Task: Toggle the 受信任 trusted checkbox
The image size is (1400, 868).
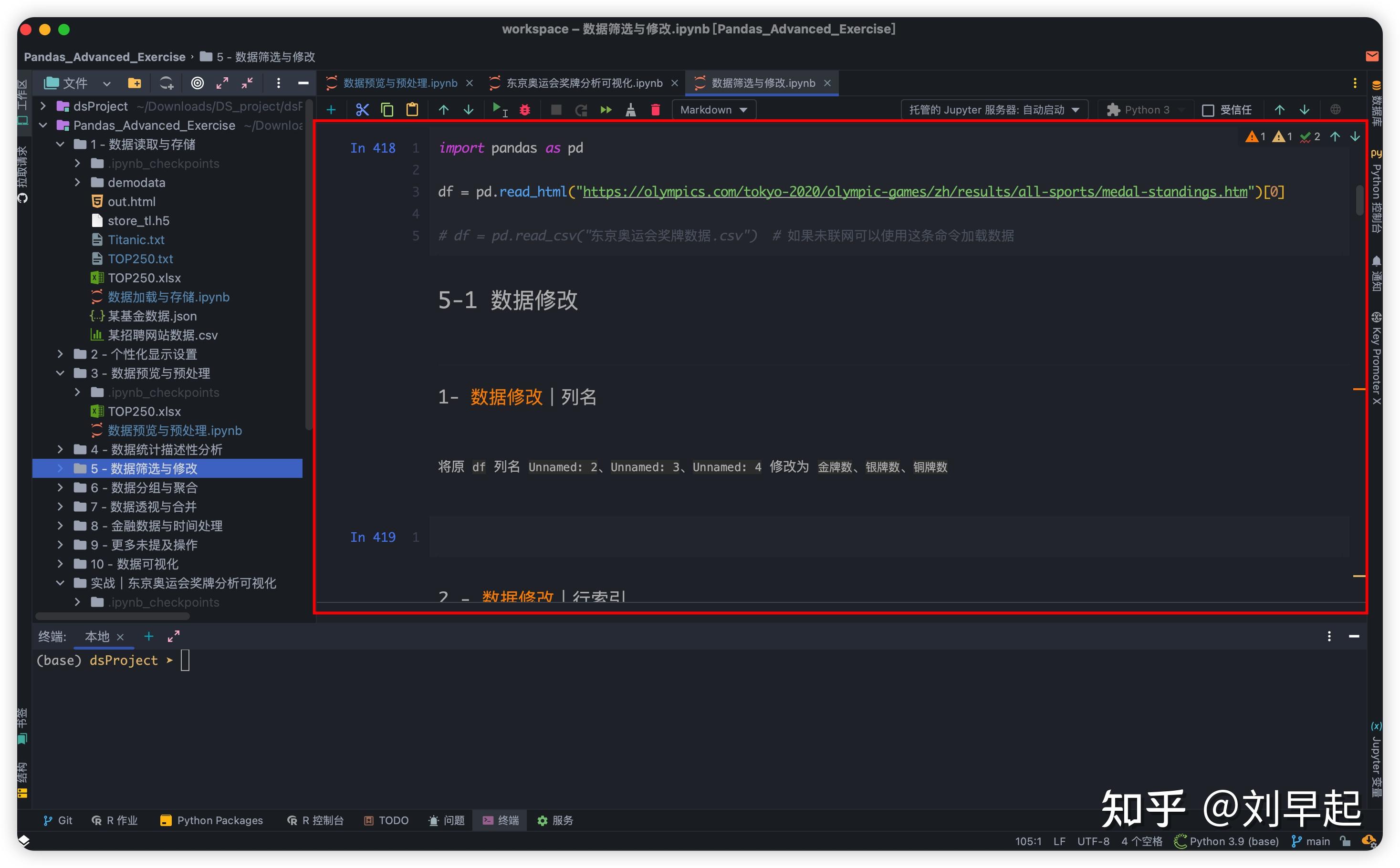Action: pos(1209,110)
